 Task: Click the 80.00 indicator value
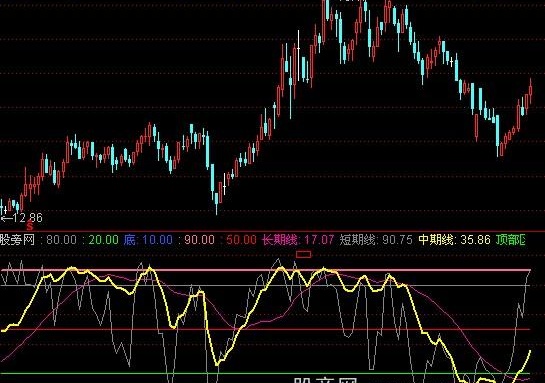(x=61, y=240)
